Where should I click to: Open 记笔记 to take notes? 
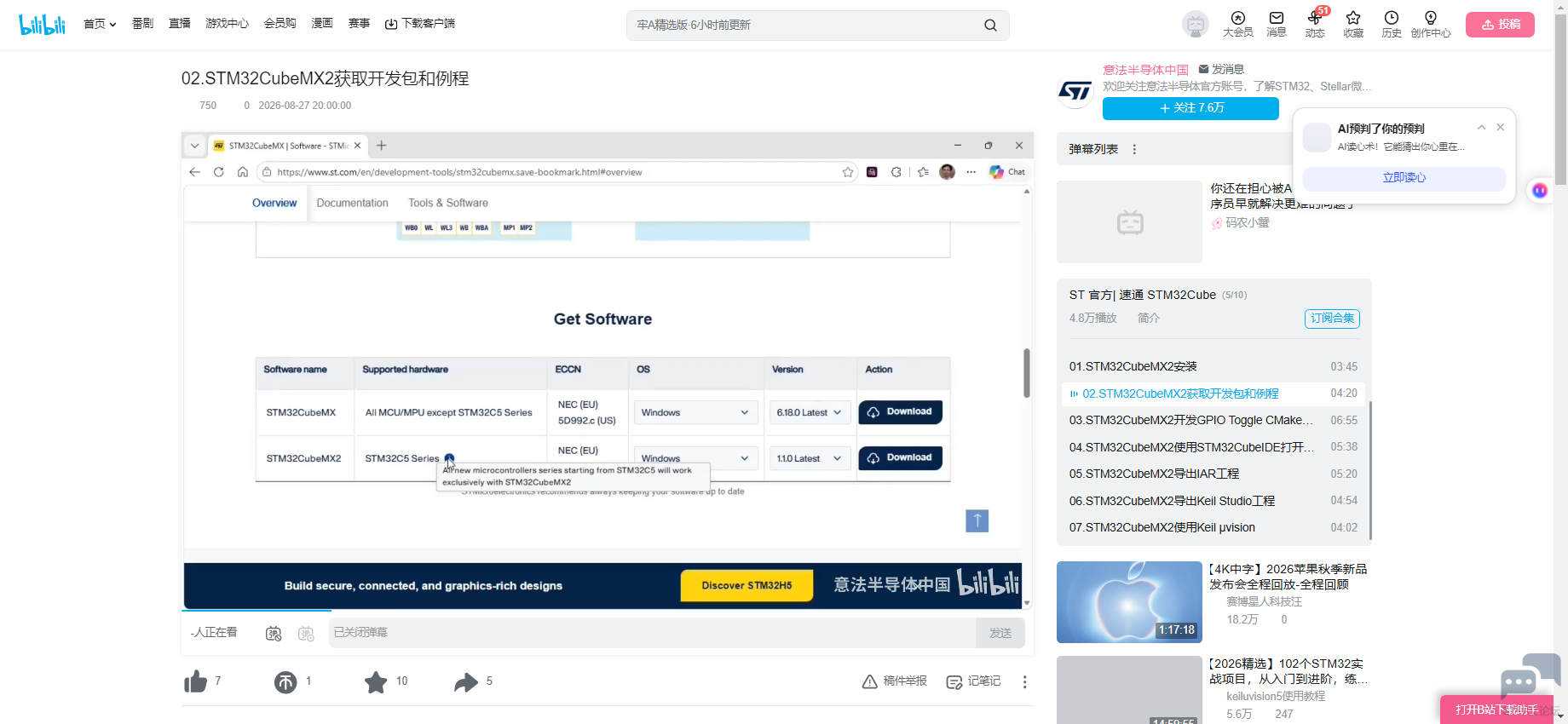[974, 681]
